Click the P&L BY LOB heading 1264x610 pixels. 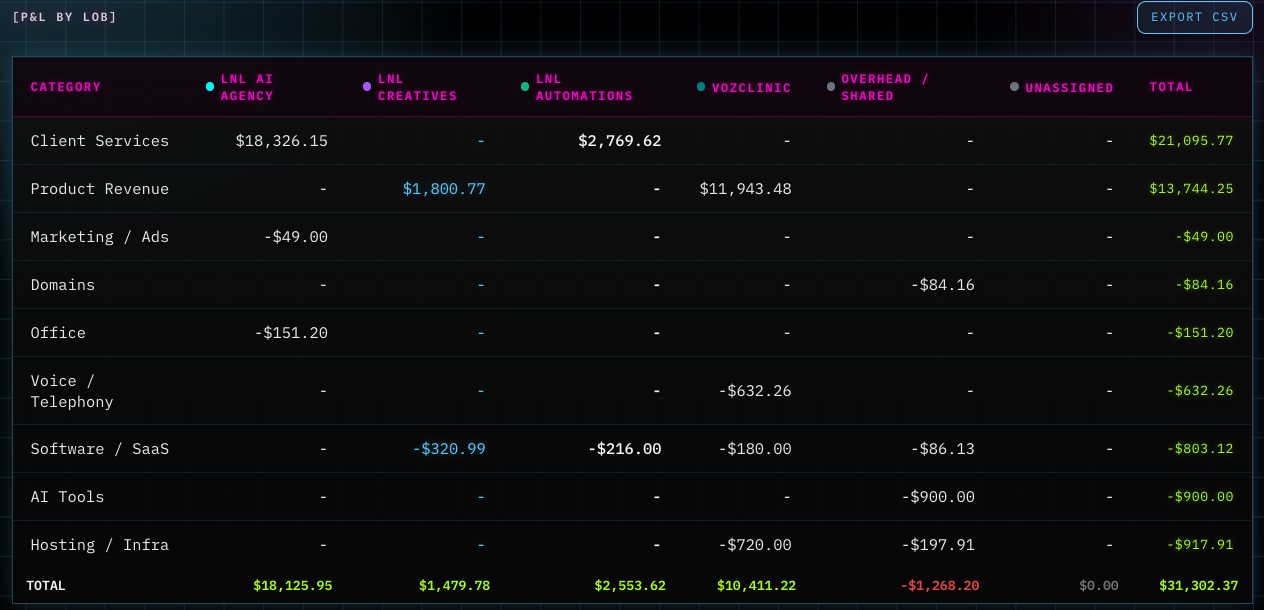click(65, 17)
